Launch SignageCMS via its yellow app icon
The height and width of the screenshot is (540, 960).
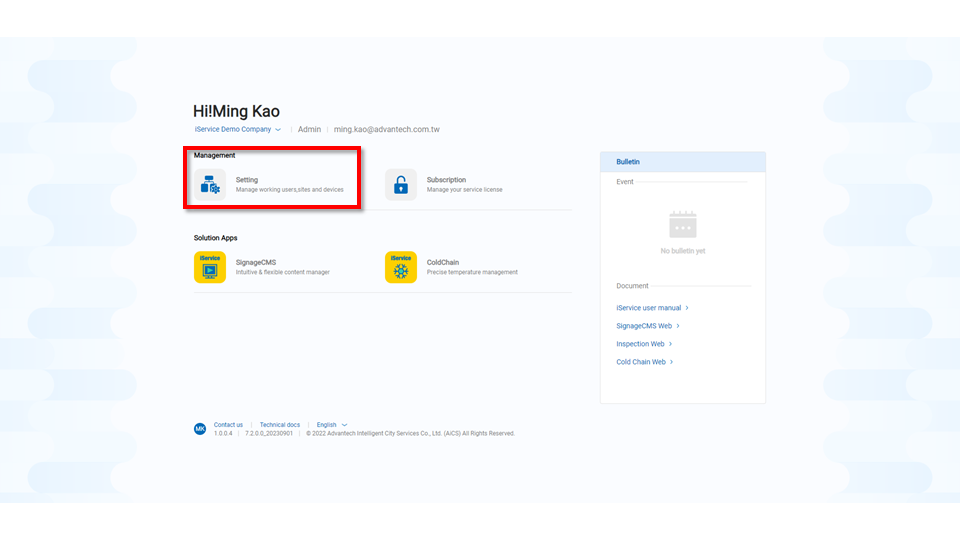[210, 267]
